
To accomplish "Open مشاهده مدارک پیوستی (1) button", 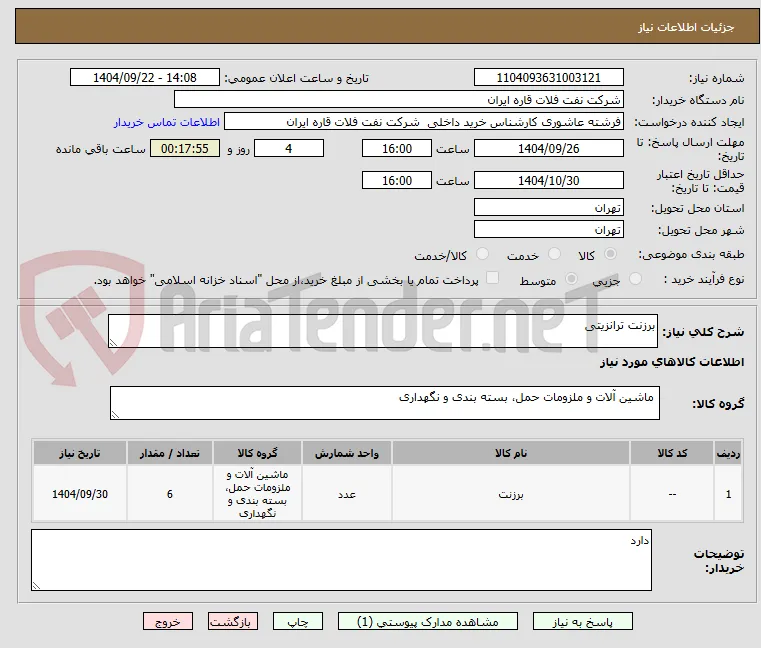I will click(x=428, y=622).
